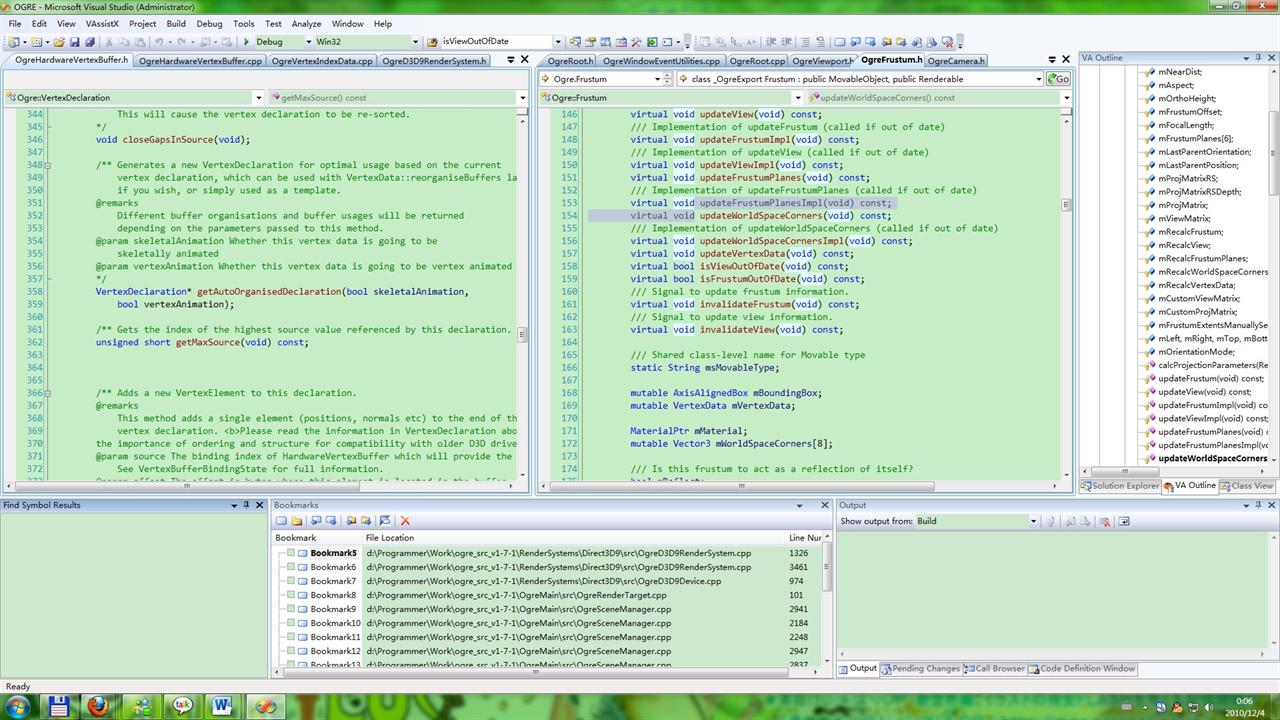Image resolution: width=1280 pixels, height=720 pixels.
Task: Open the Code Definition Window tab
Action: [1082, 669]
